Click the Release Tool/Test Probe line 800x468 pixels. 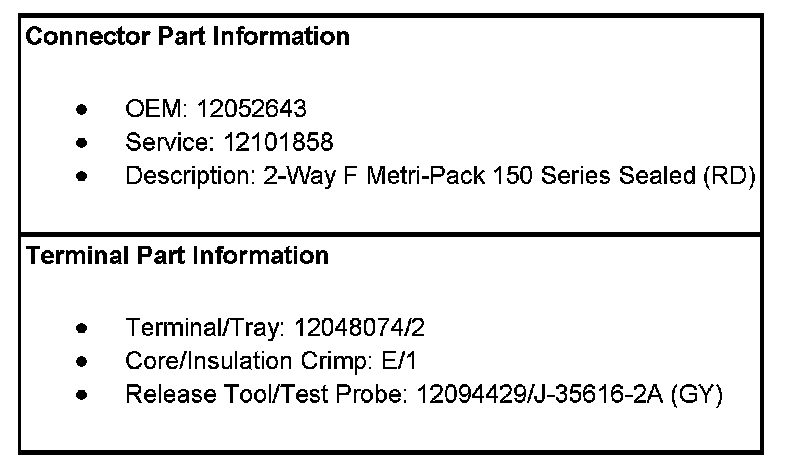tap(424, 395)
